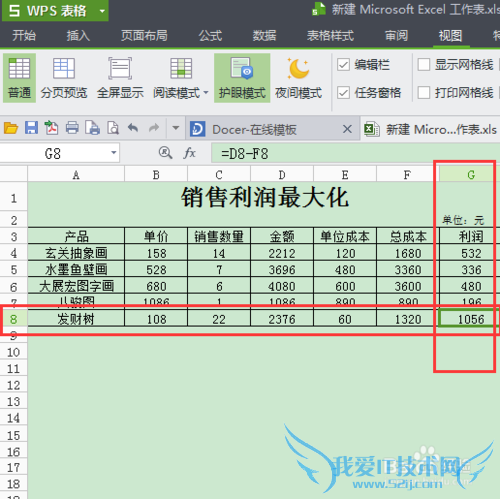The width and height of the screenshot is (500, 499).
Task: Click the fx insert function icon
Action: (x=189, y=153)
